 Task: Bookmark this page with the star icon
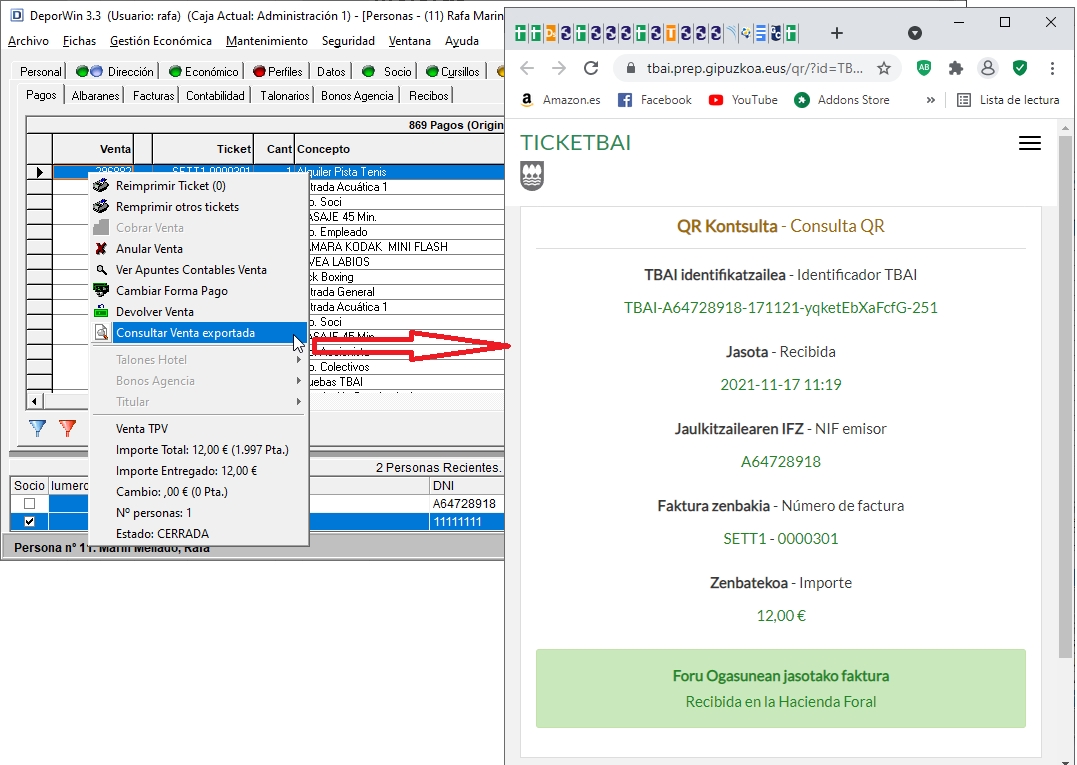point(884,68)
